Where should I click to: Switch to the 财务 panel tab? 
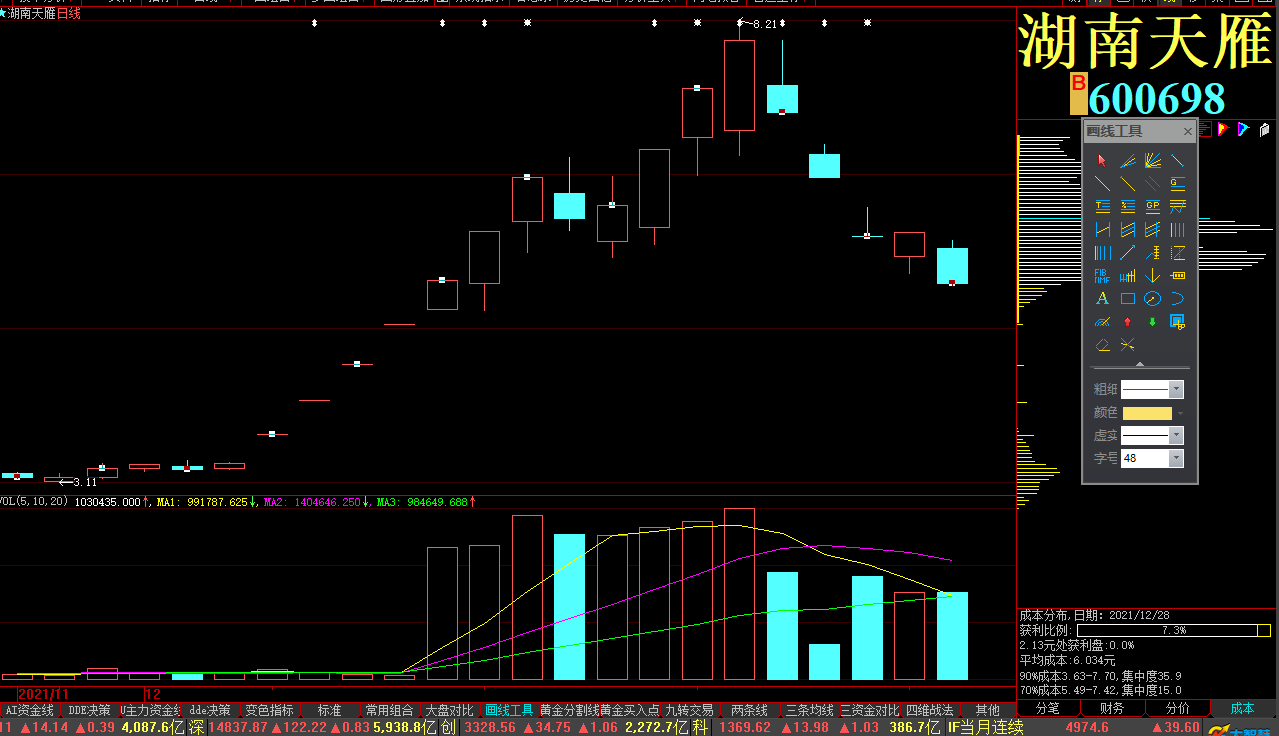point(1112,708)
